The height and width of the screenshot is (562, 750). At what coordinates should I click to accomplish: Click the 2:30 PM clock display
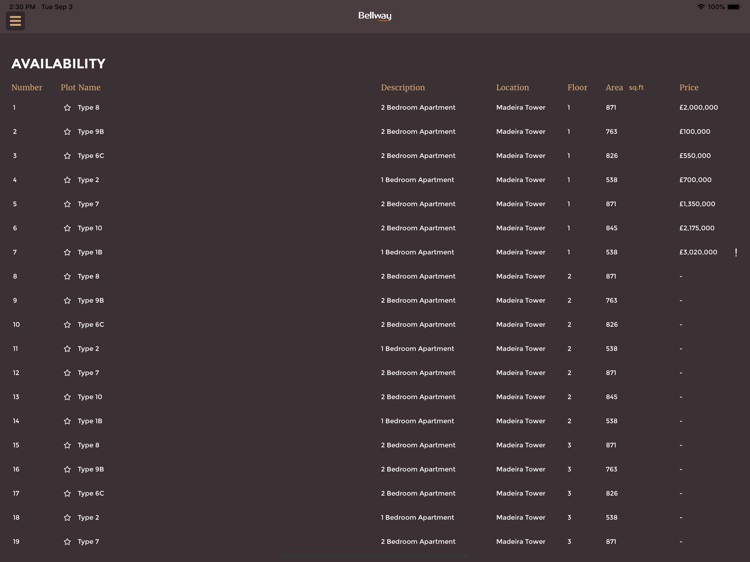click(22, 7)
